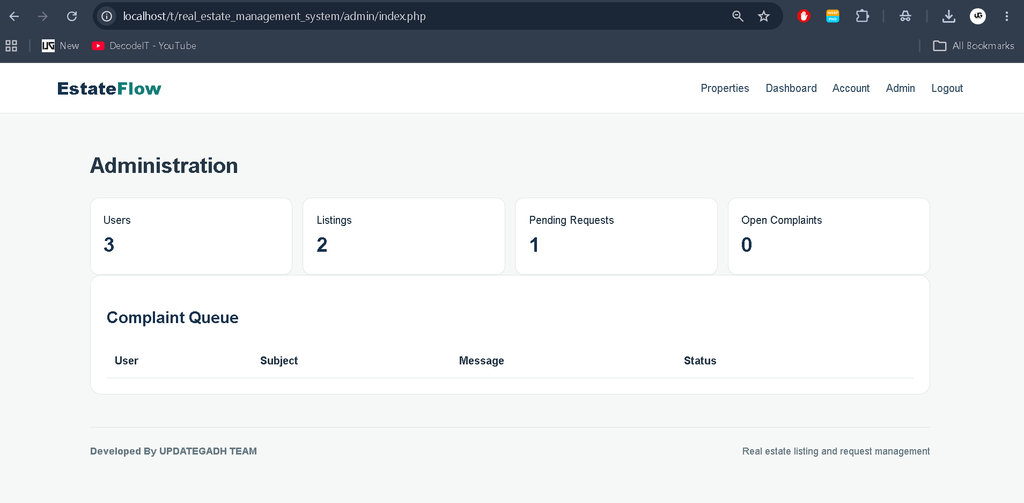
Task: Click the Open Complaints stat card
Action: tap(829, 236)
